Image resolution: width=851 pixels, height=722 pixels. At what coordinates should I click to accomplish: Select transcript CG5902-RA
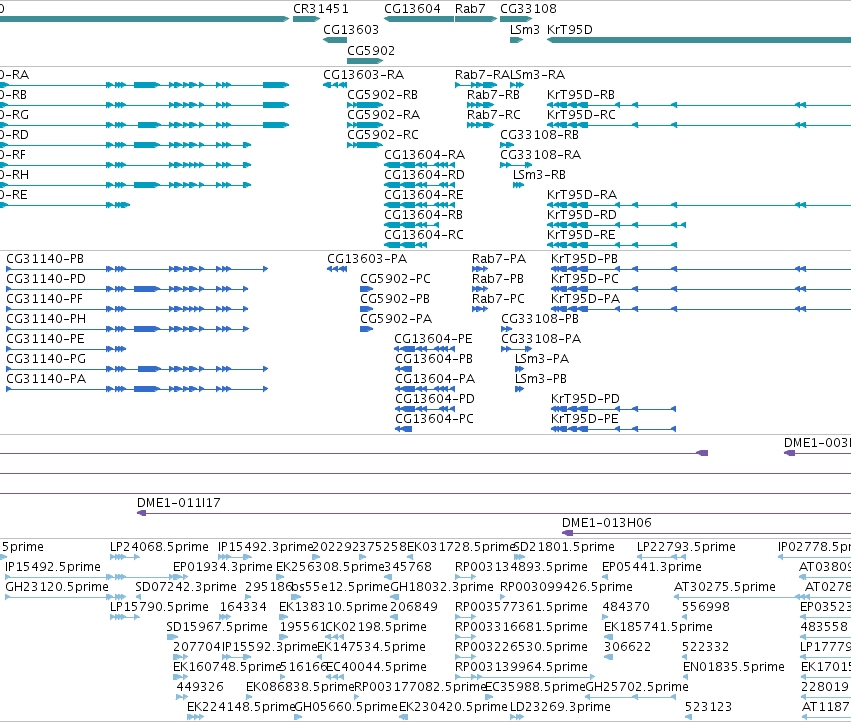coord(383,115)
